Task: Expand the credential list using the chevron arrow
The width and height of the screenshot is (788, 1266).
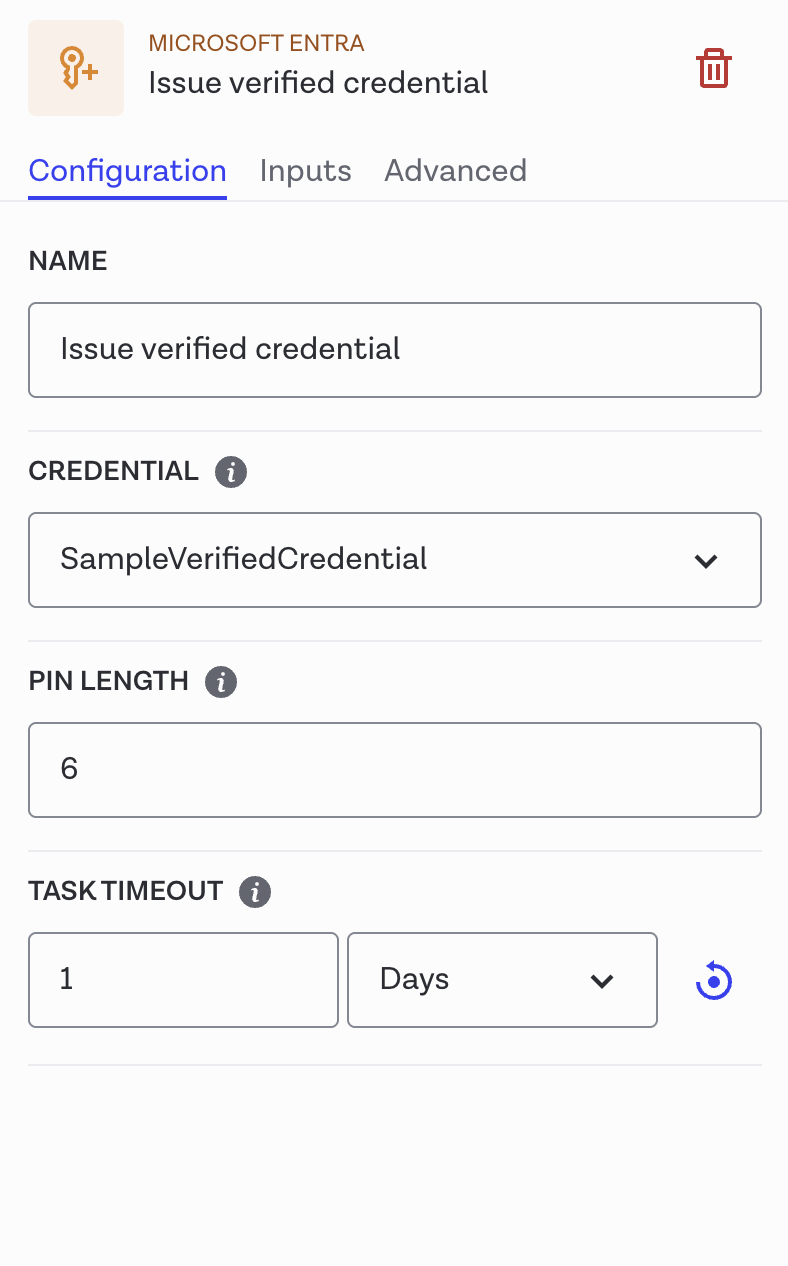Action: [x=706, y=561]
